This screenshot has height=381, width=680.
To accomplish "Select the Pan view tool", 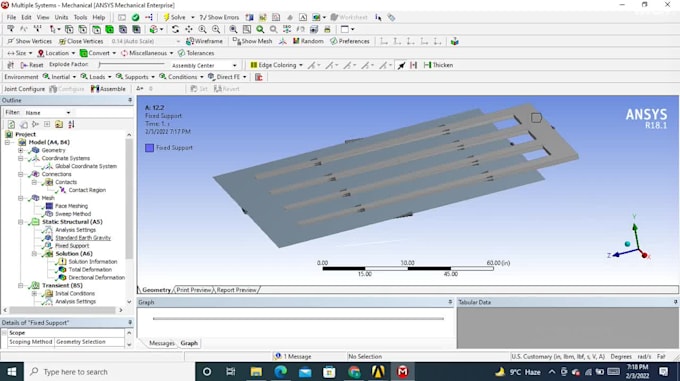I will tap(189, 29).
